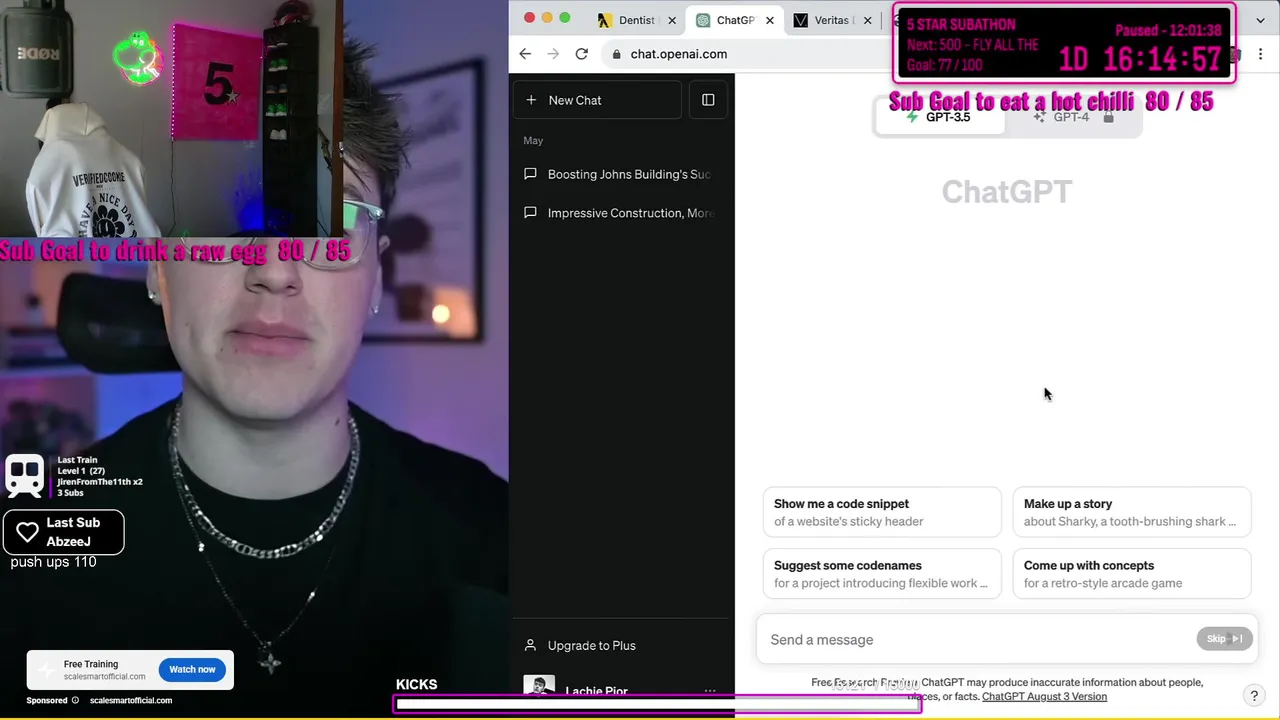Choose the Make up a story suggestion
The width and height of the screenshot is (1280, 720).
[x=1131, y=512]
